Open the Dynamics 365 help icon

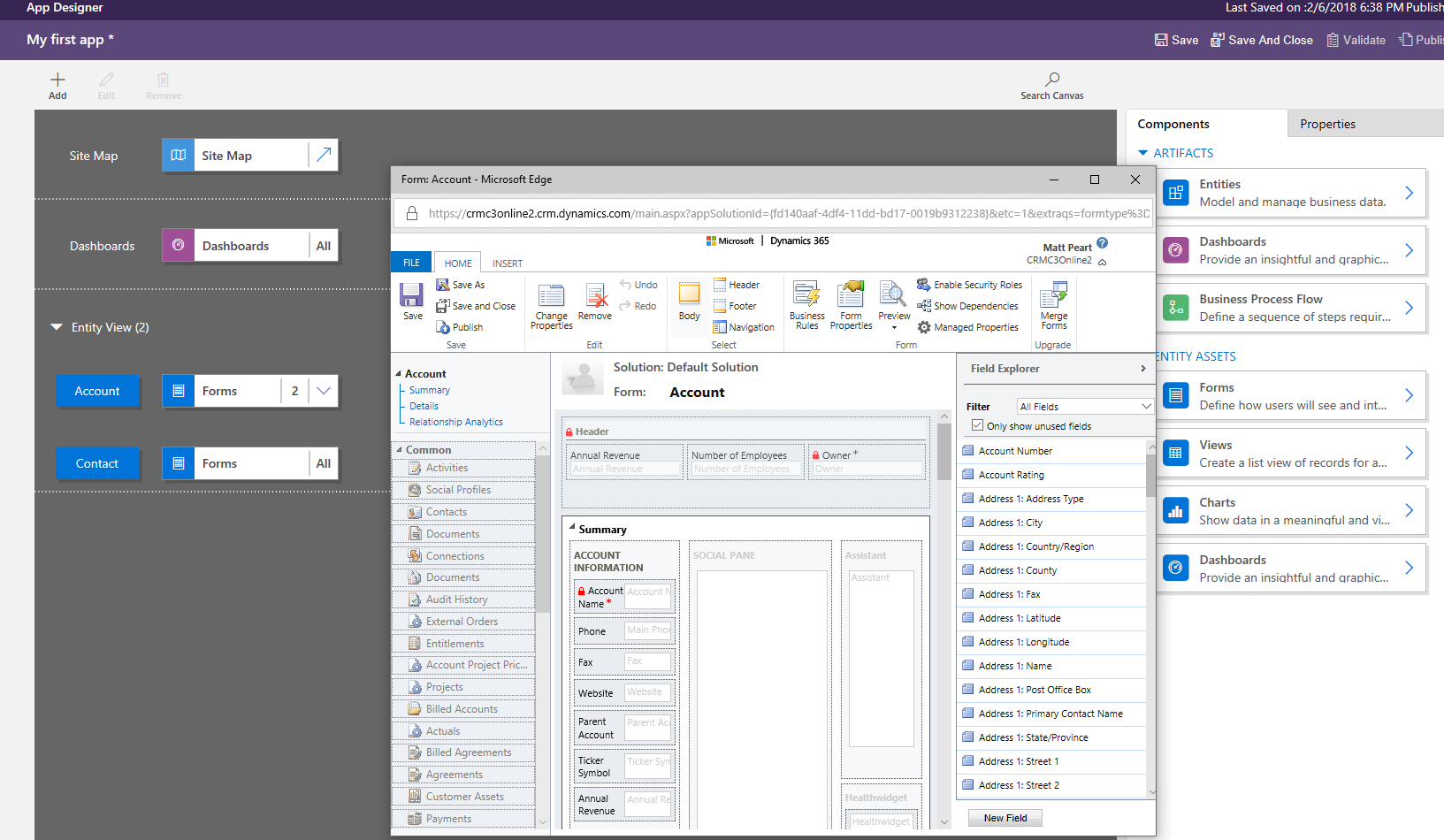point(1102,243)
